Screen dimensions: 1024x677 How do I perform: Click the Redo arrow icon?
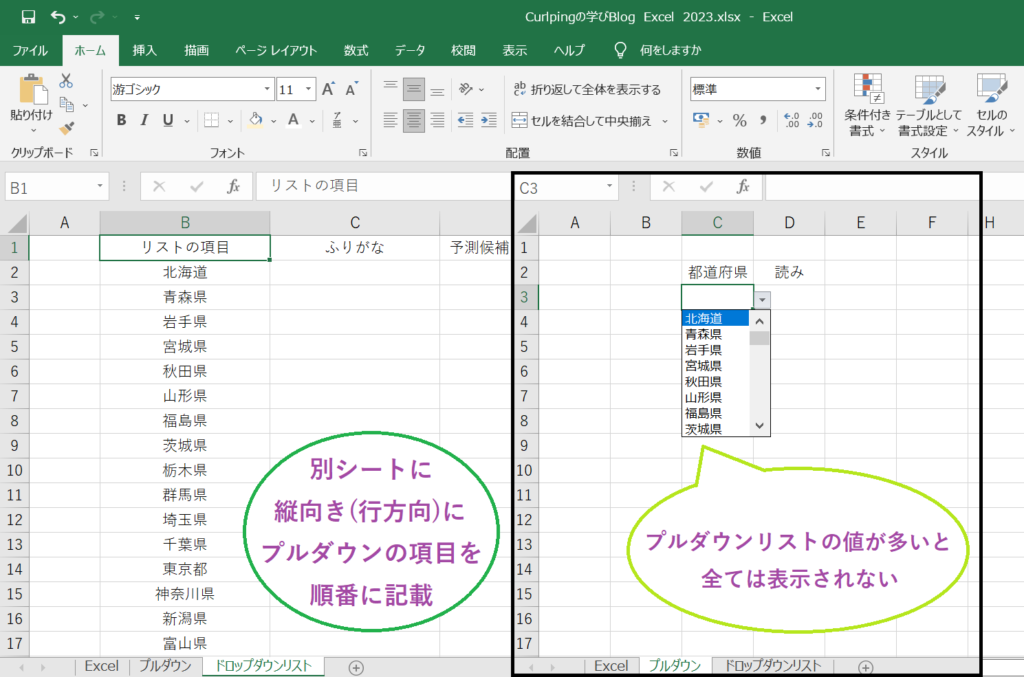point(97,17)
